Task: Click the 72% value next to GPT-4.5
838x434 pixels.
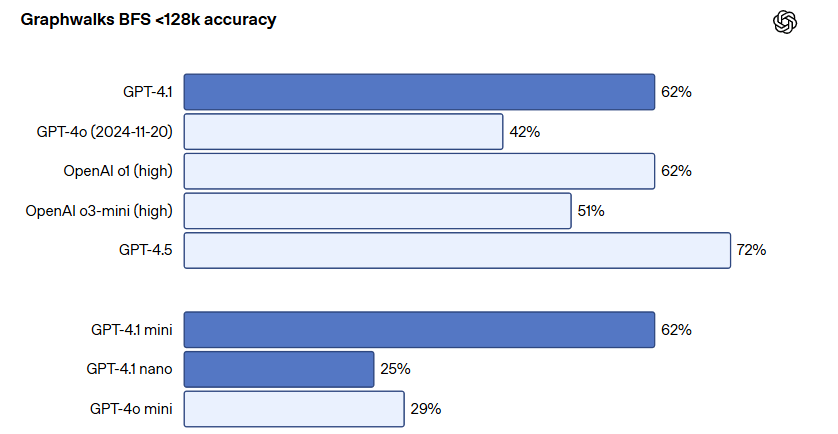Action: 751,250
